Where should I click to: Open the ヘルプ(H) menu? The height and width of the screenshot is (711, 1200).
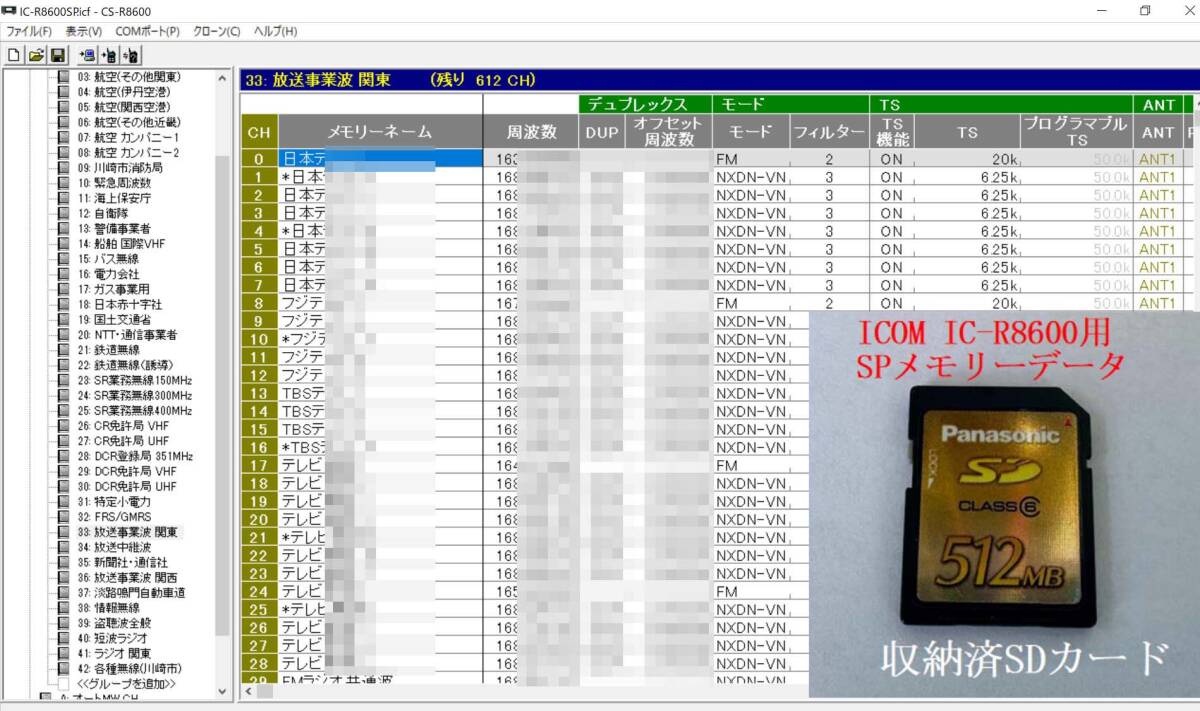click(275, 31)
